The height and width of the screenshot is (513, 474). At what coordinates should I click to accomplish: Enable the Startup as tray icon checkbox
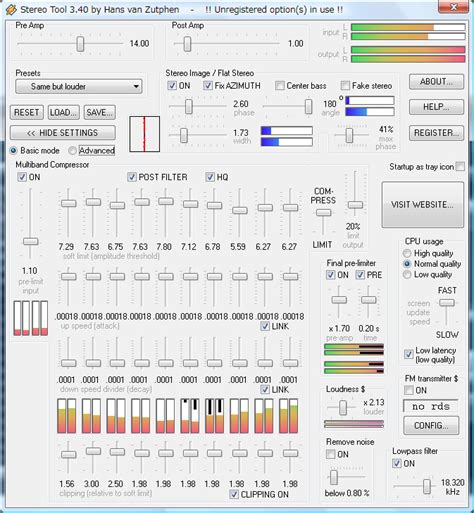(x=460, y=166)
